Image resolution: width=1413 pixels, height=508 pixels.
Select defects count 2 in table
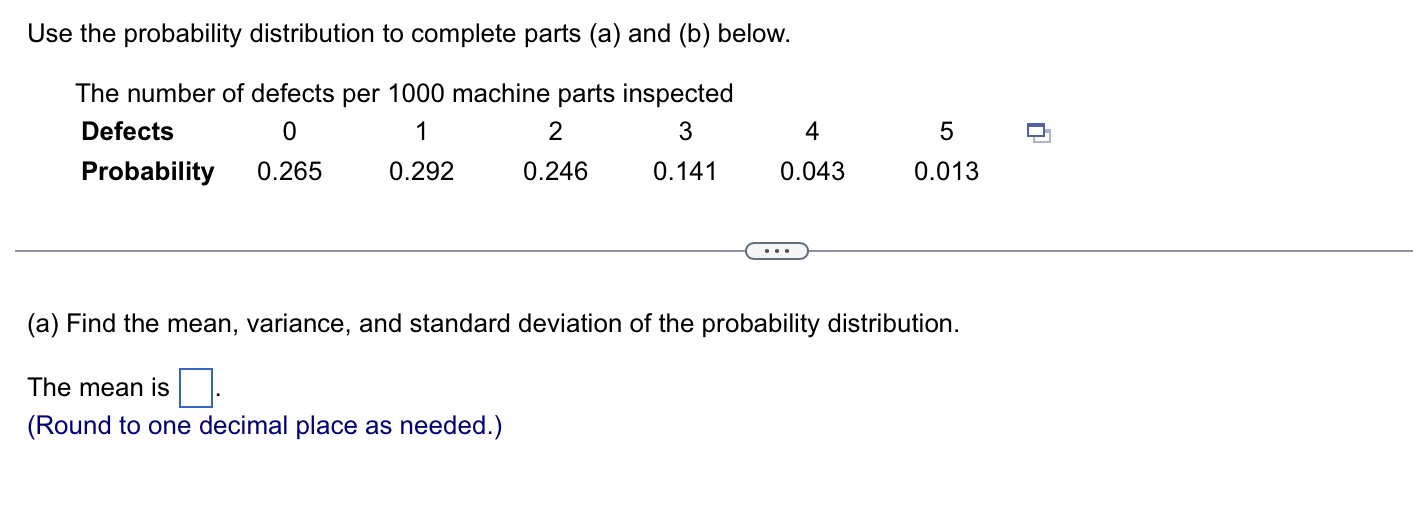tap(556, 132)
